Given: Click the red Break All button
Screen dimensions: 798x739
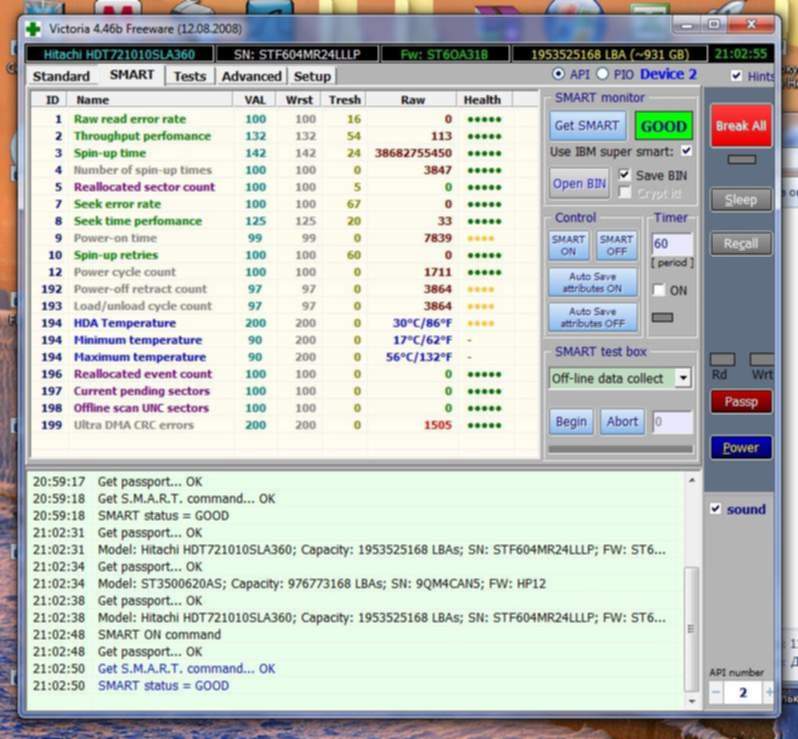Looking at the screenshot, I should tap(741, 126).
